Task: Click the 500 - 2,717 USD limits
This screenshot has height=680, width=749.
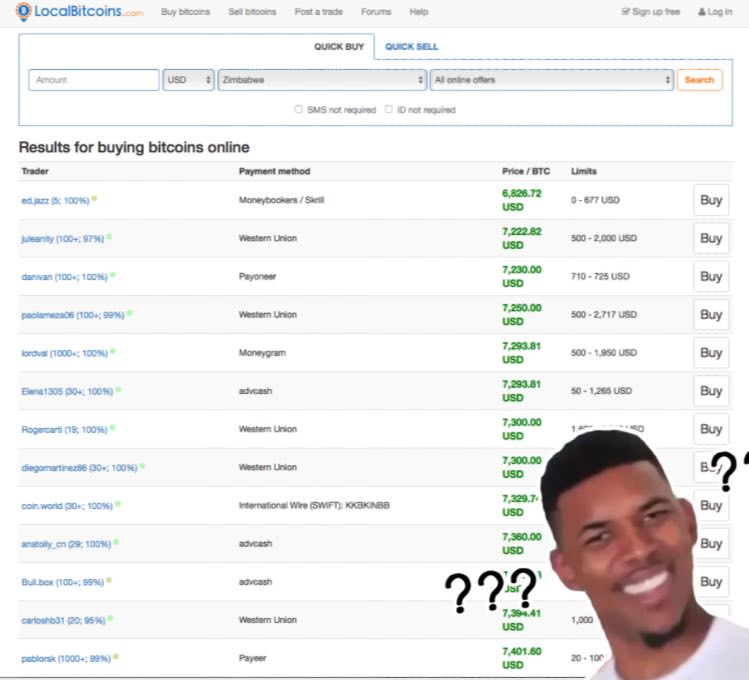Action: [x=604, y=315]
